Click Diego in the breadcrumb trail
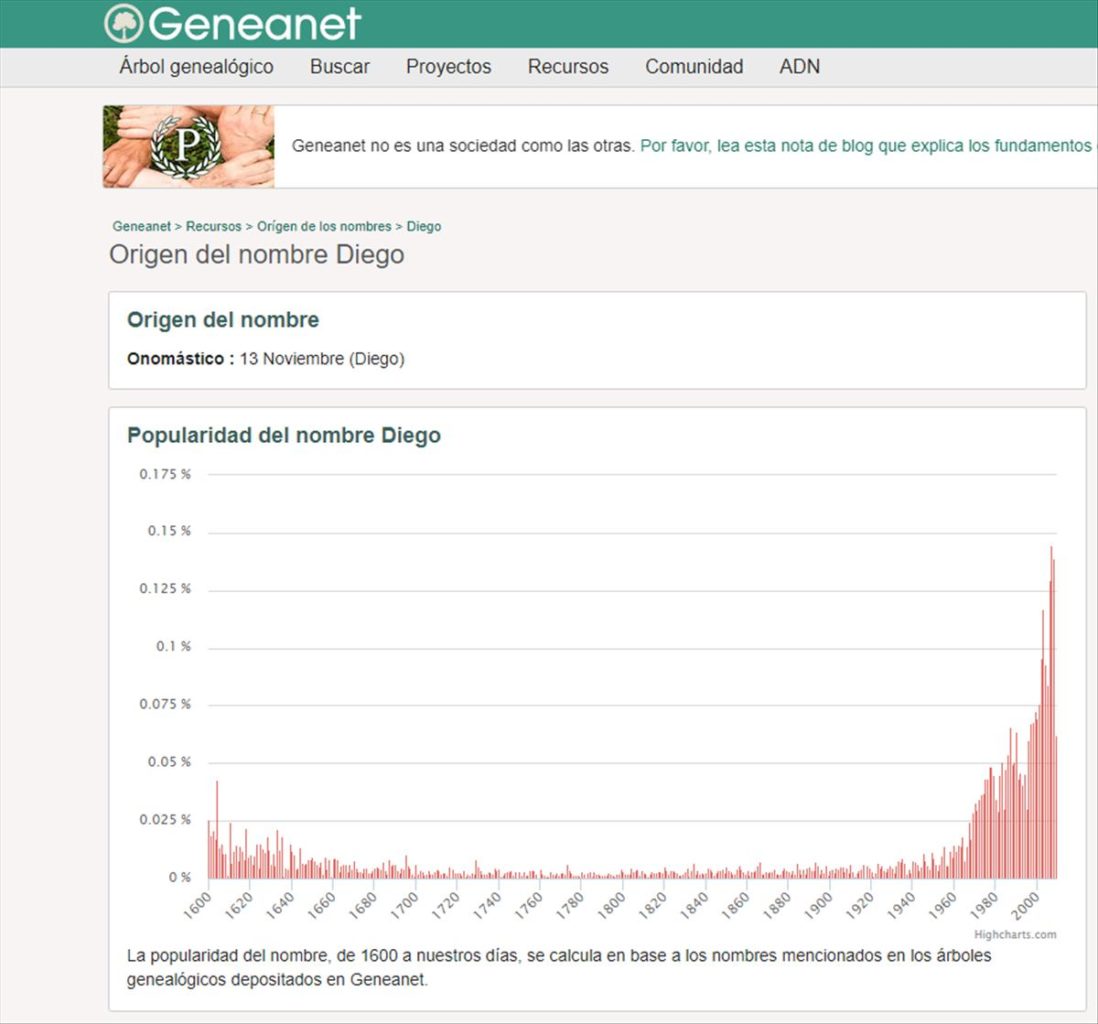This screenshot has height=1024, width=1098. point(424,227)
